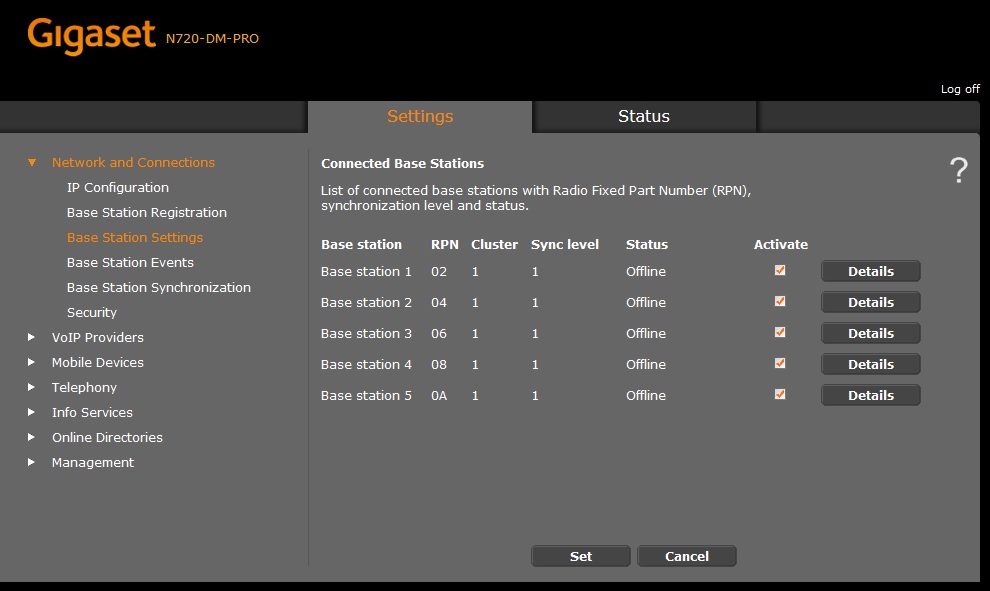Open Details for Base station 4
990x591 pixels.
(870, 364)
